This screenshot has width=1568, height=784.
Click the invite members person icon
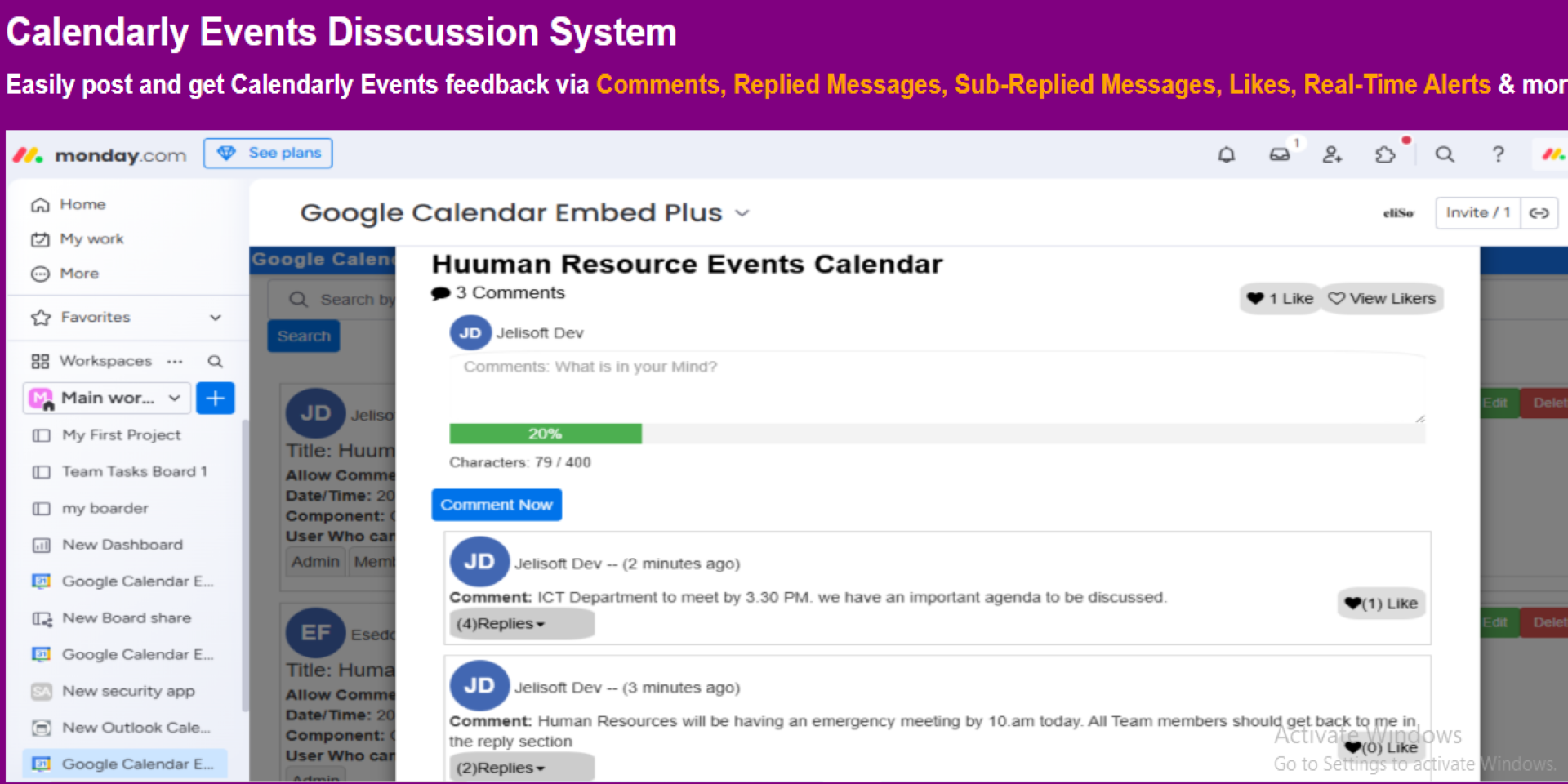click(x=1332, y=154)
